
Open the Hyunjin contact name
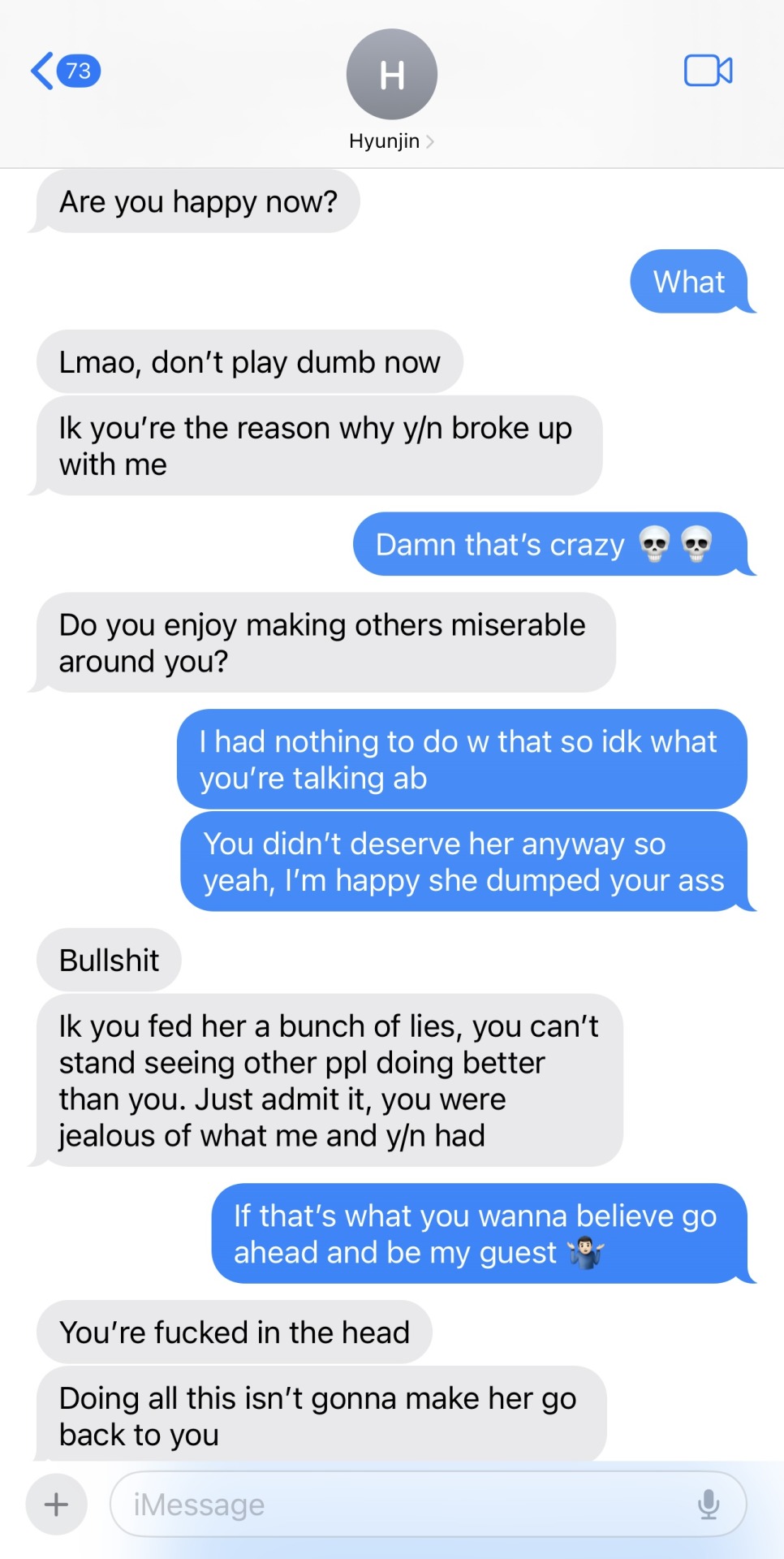point(384,141)
